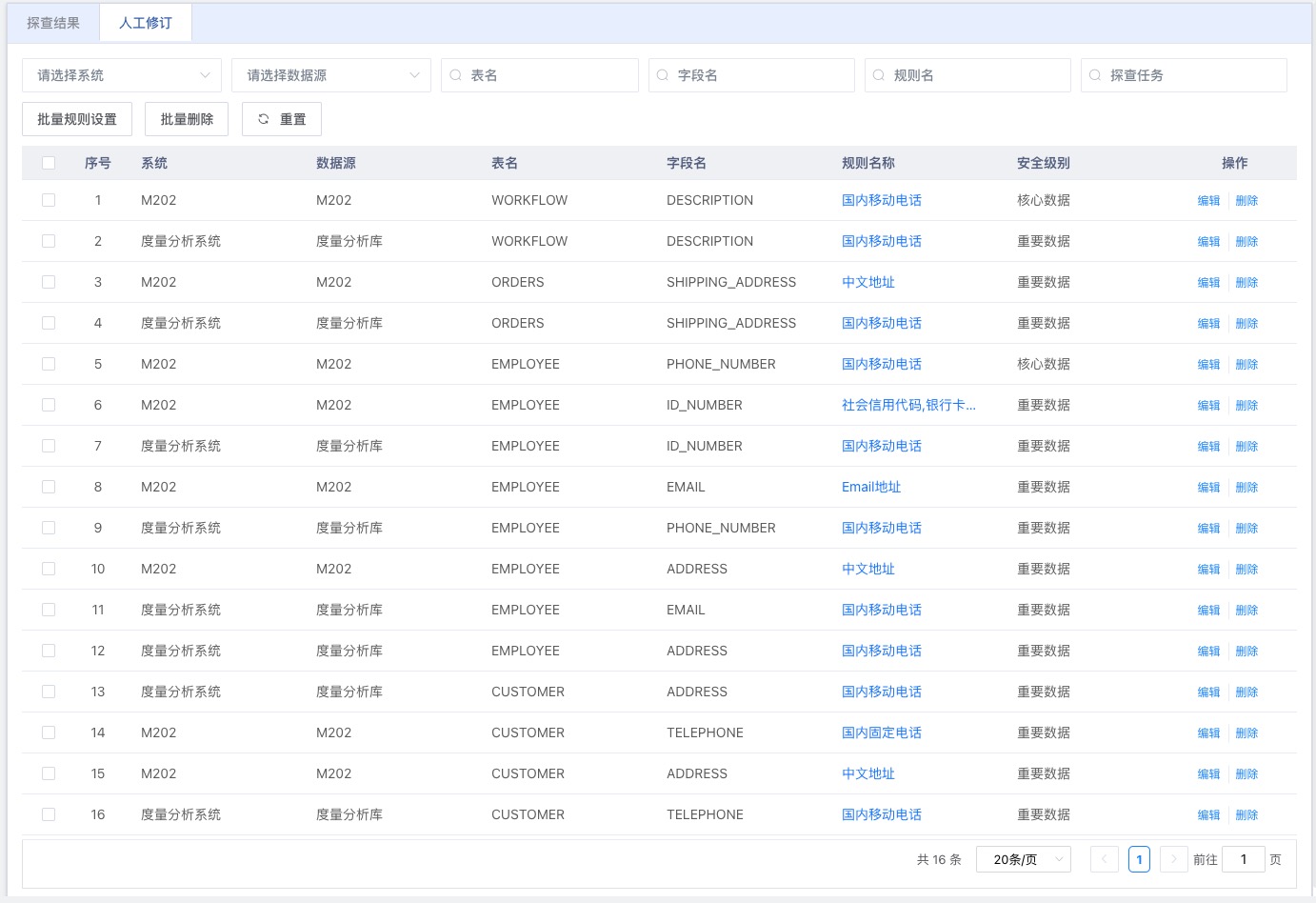Viewport: 1316px width, 903px height.
Task: Click the search icon in 表名 field
Action: [x=456, y=75]
